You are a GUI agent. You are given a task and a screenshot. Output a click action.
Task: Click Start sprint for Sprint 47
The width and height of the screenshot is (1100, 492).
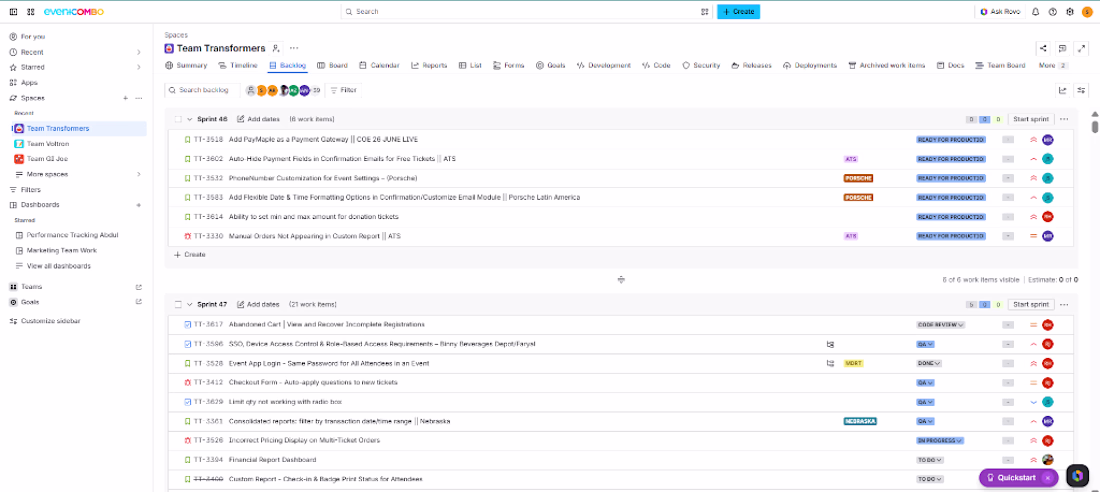(x=1031, y=305)
